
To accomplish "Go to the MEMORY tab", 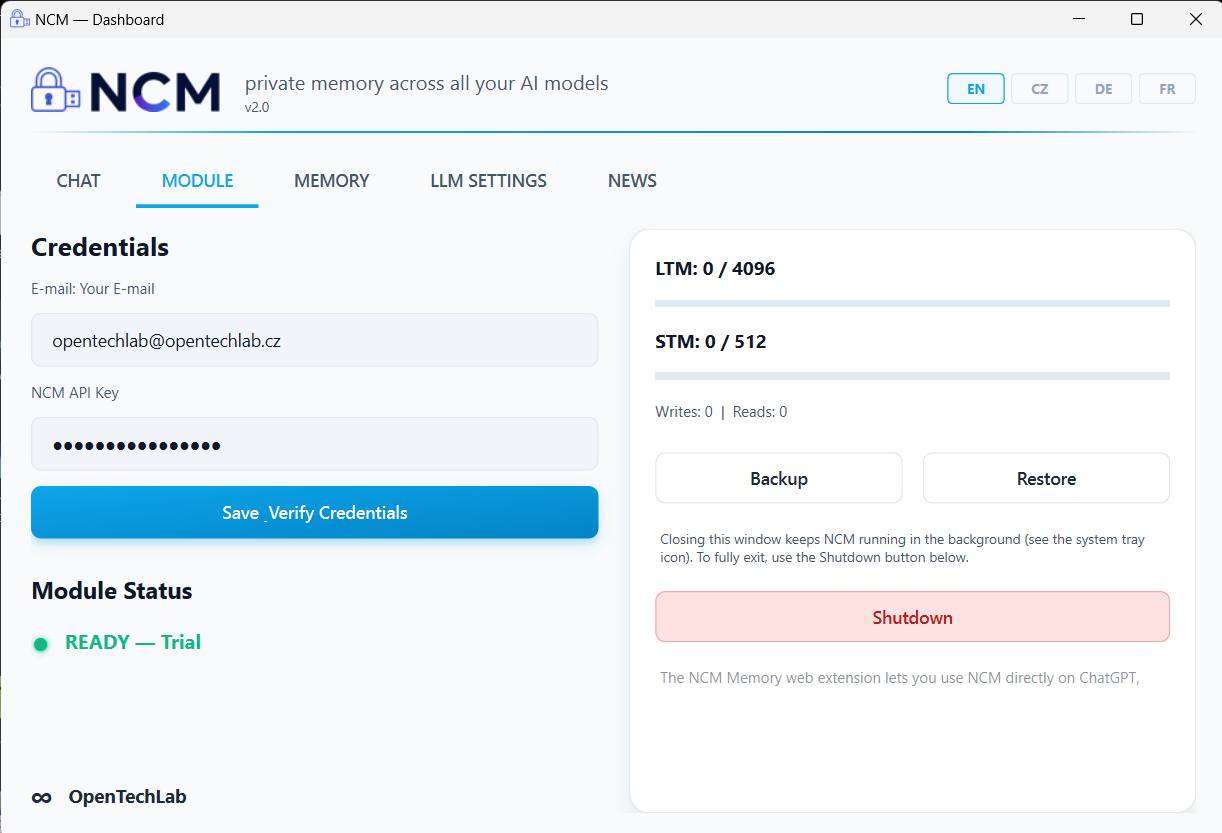I will pos(332,181).
